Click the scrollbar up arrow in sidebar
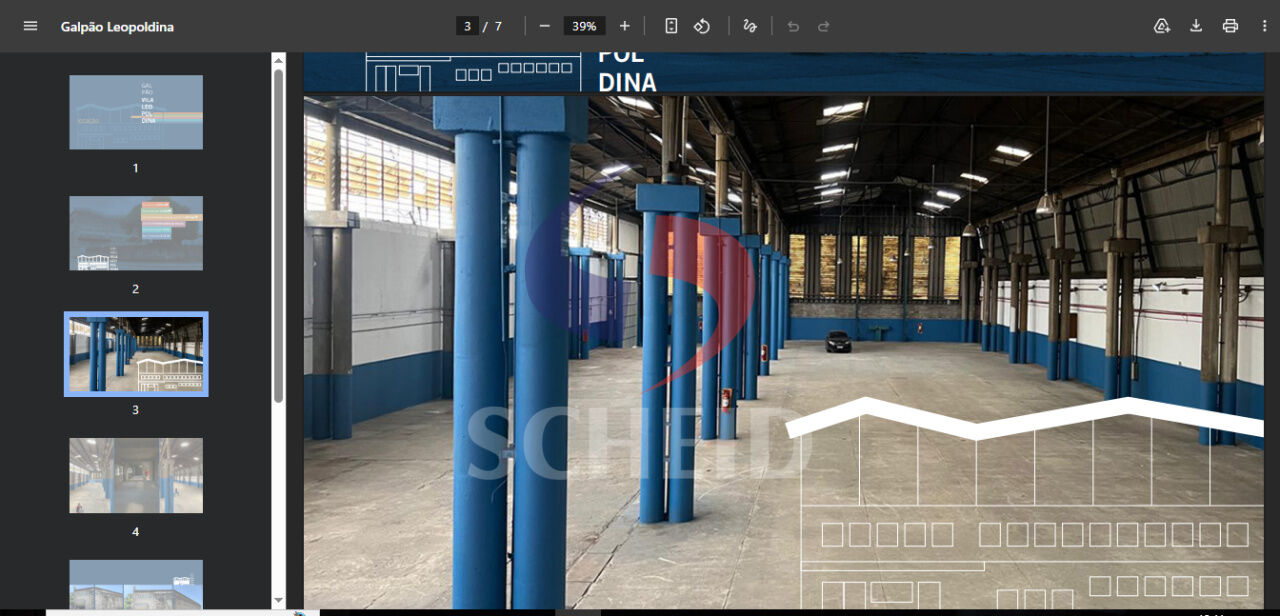 [279, 59]
